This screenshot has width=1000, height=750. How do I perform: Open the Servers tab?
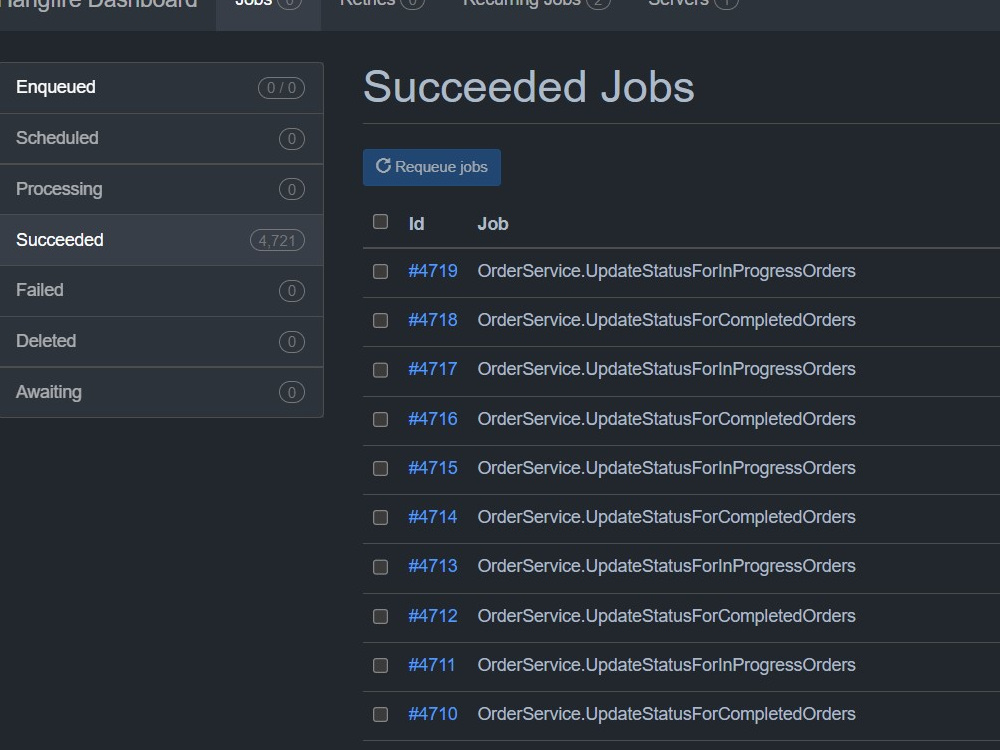693,5
